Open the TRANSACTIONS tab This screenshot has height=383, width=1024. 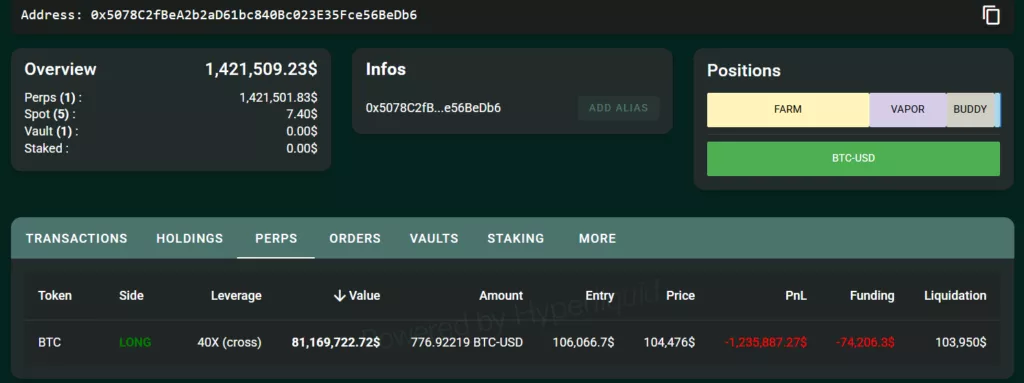click(76, 239)
